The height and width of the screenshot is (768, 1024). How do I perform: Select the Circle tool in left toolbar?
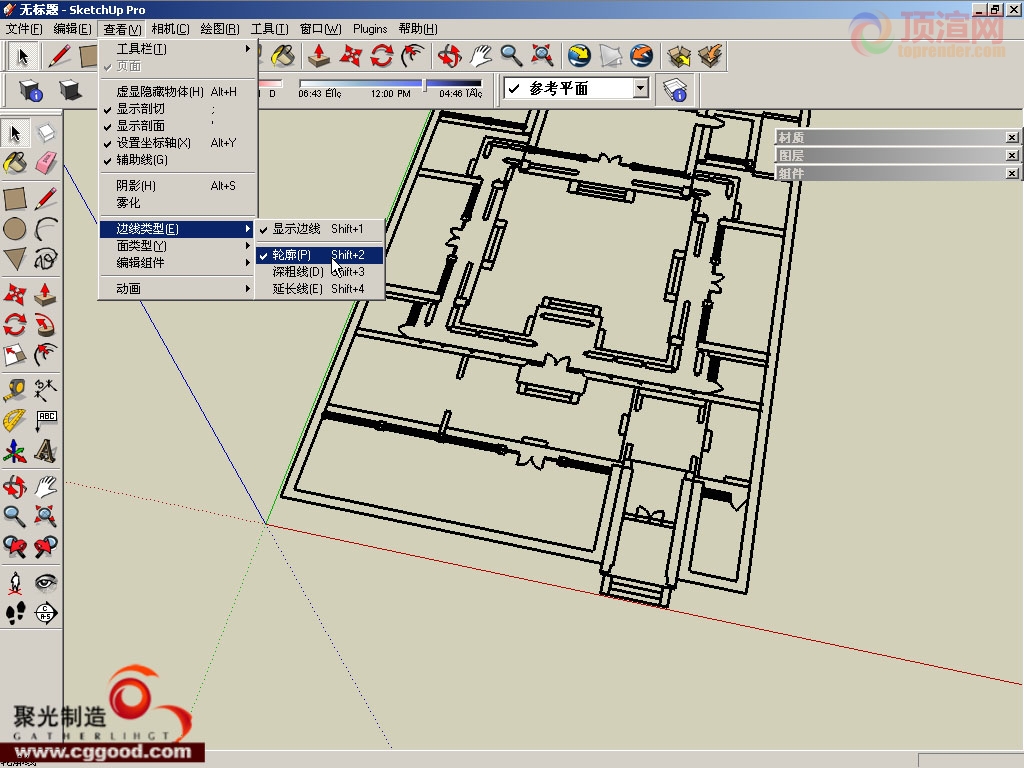[x=15, y=229]
